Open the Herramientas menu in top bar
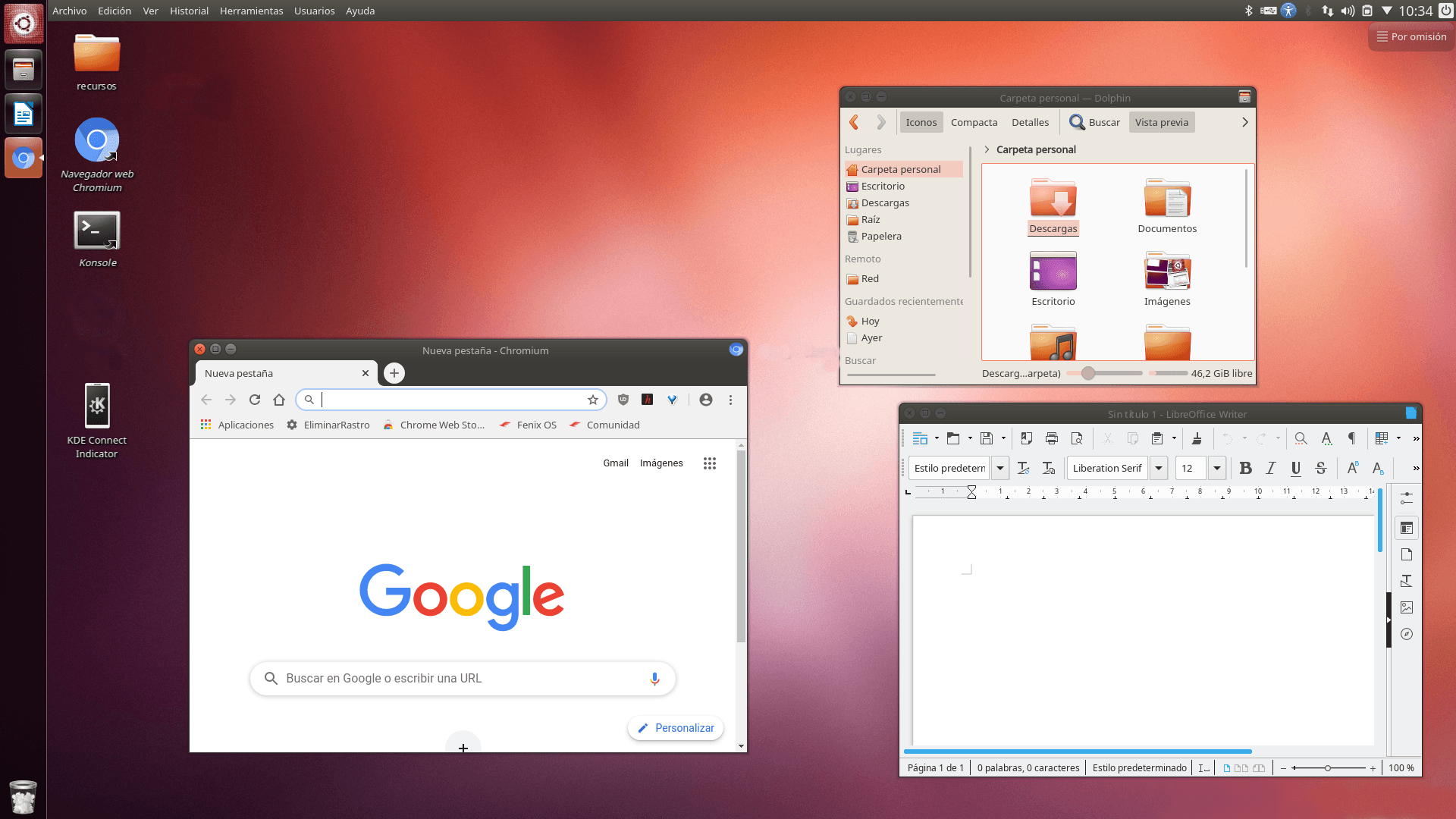The width and height of the screenshot is (1456, 819). click(x=251, y=11)
